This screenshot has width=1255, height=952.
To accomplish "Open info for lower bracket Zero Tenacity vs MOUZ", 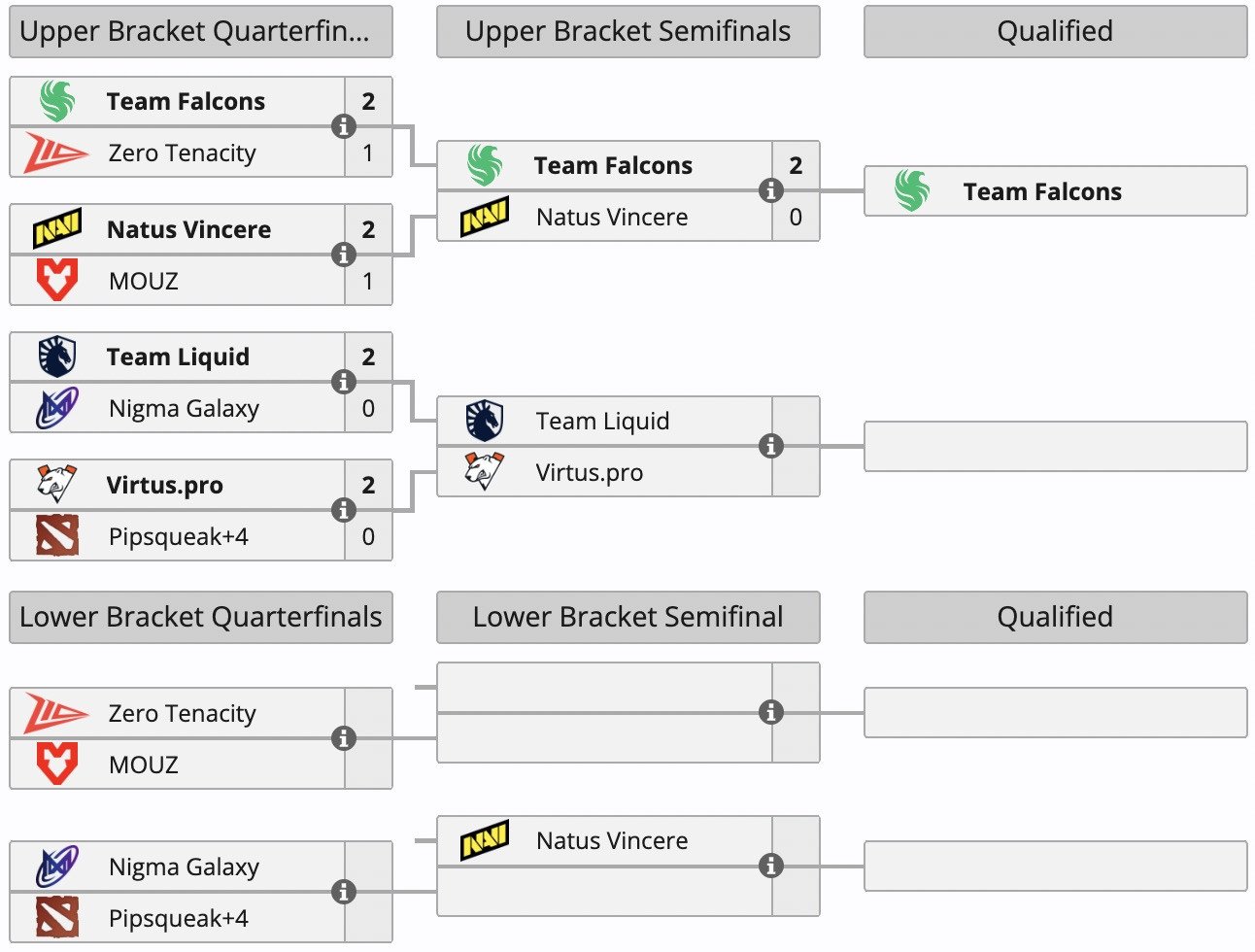I will click(343, 738).
